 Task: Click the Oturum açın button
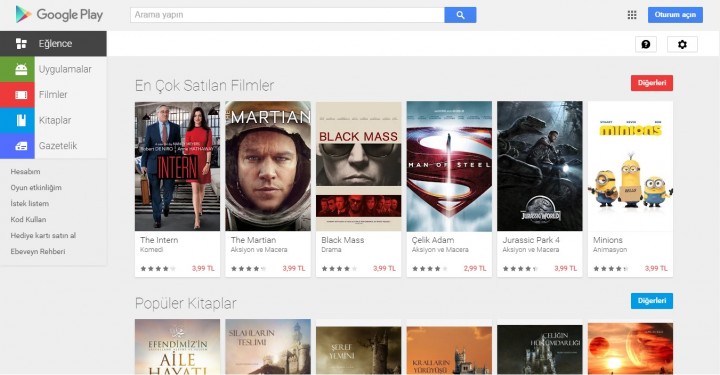click(675, 15)
